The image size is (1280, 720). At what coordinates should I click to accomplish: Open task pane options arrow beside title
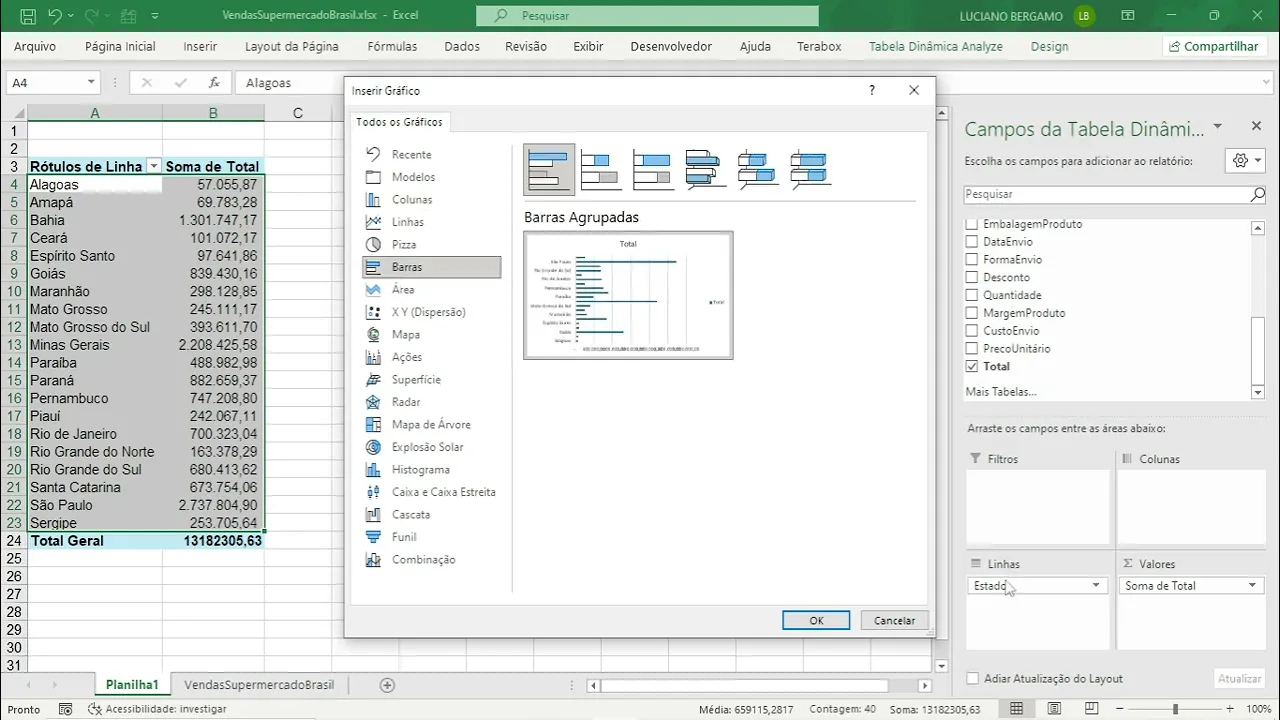(1217, 127)
